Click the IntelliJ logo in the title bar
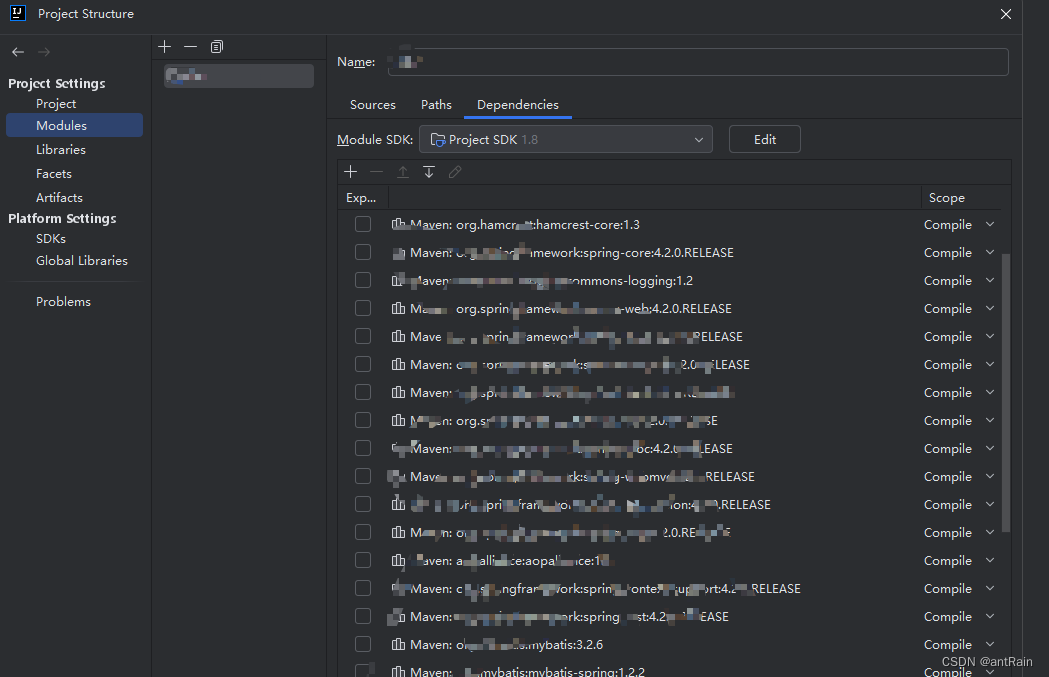 (18, 13)
